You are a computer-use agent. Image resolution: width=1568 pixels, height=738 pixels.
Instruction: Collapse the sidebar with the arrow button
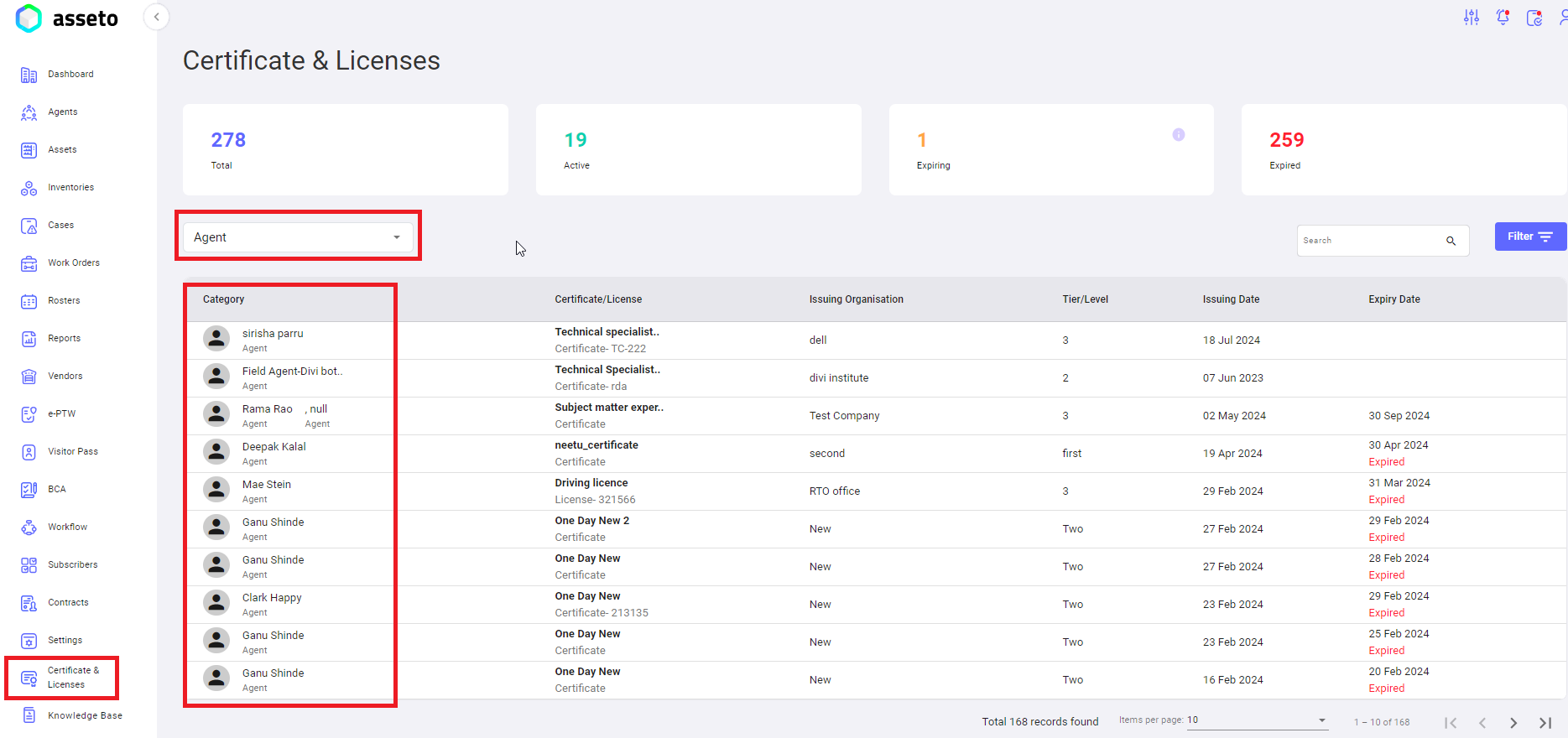pos(156,17)
